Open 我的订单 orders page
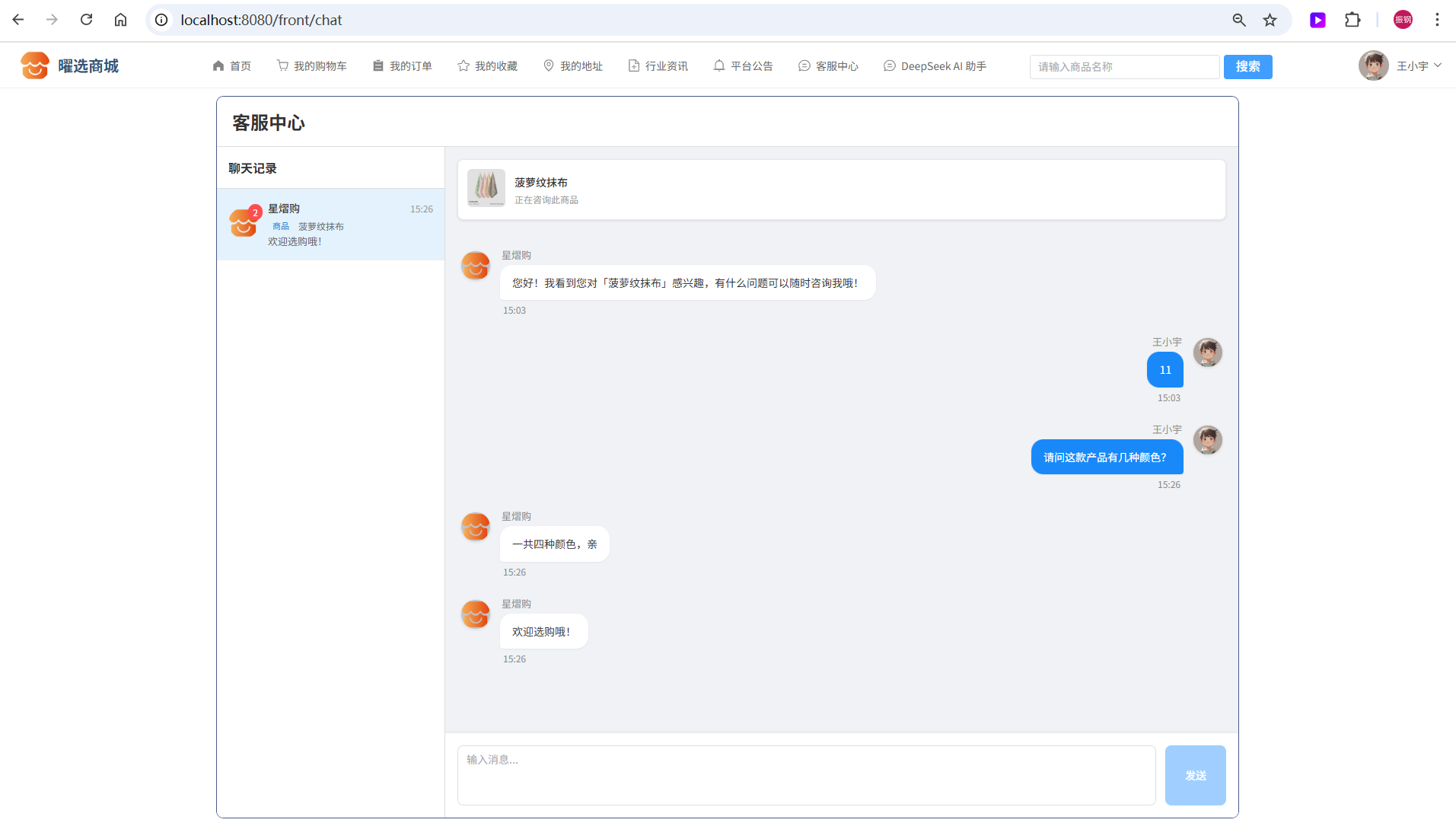Image resolution: width=1456 pixels, height=826 pixels. [x=403, y=66]
